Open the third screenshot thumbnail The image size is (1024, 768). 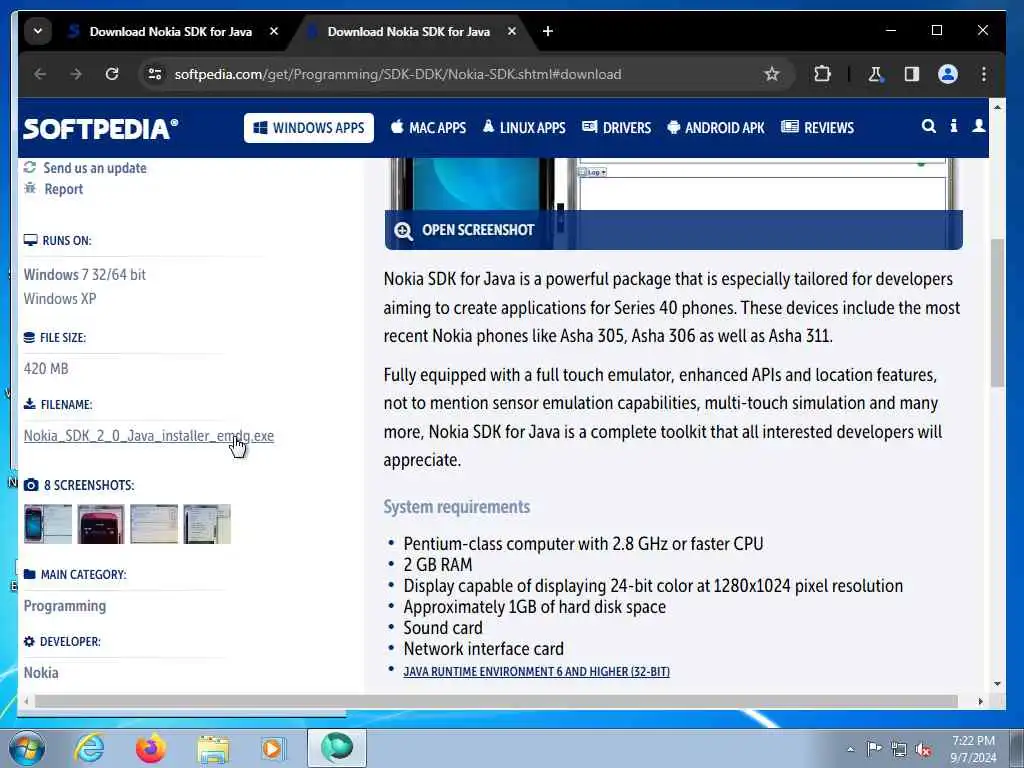pos(154,524)
